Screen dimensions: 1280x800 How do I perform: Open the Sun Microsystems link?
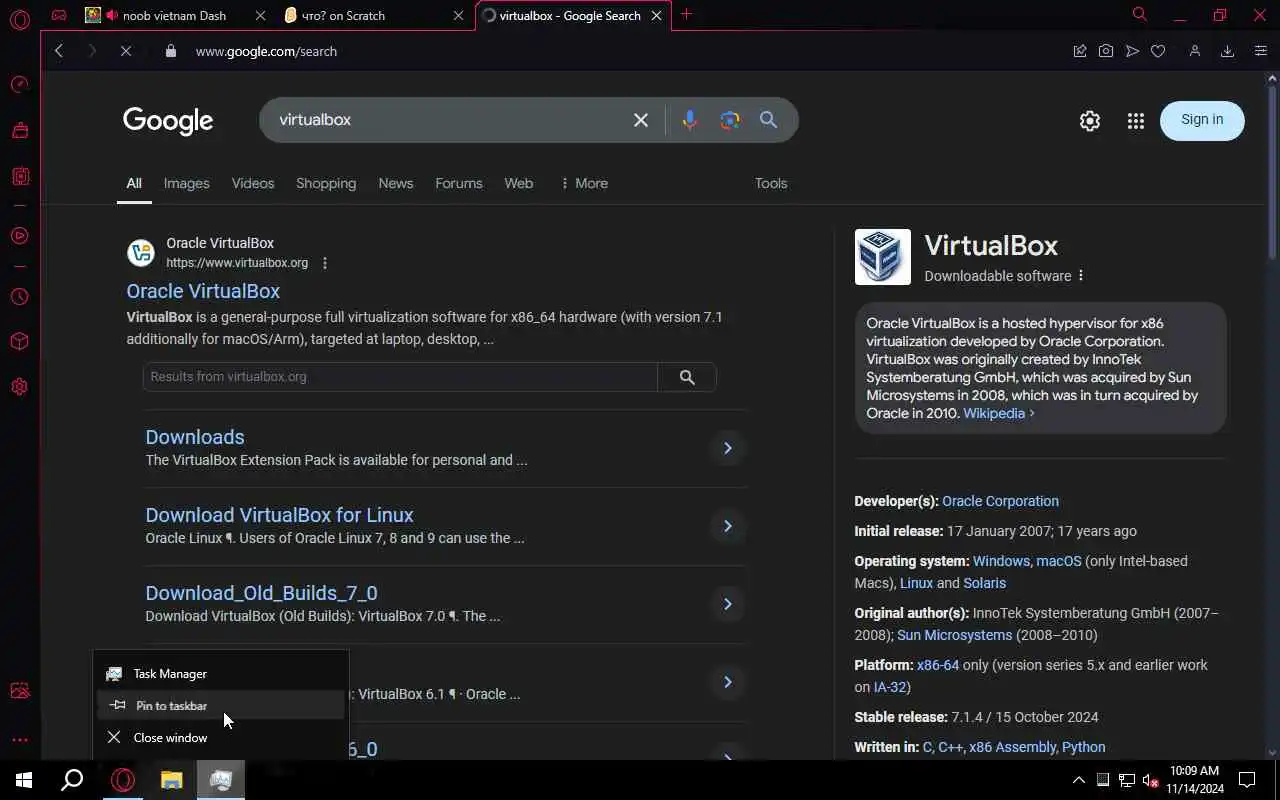pos(955,635)
